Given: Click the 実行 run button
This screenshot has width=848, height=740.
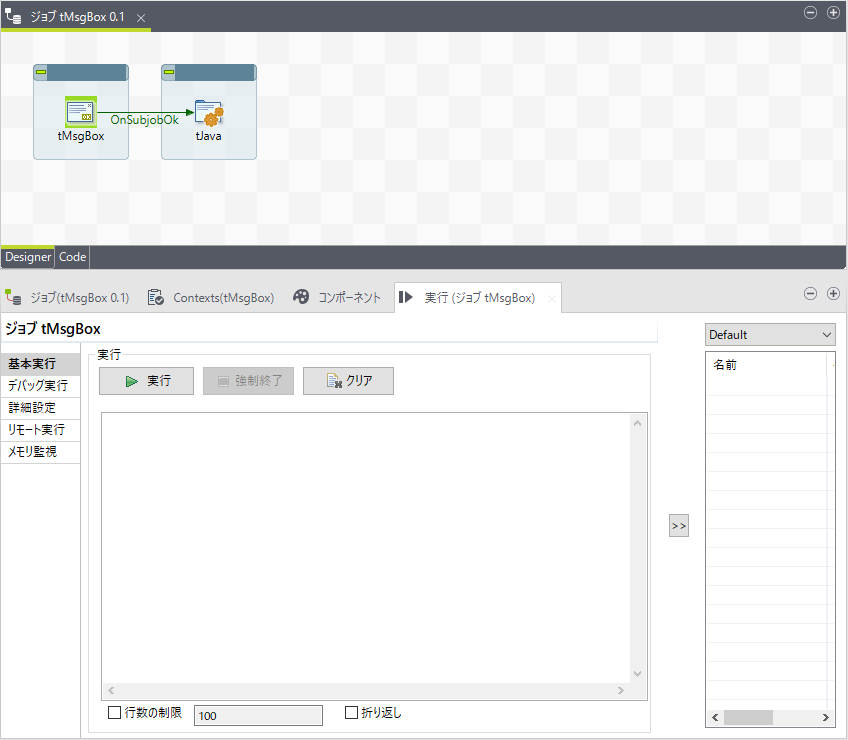Looking at the screenshot, I should [145, 380].
